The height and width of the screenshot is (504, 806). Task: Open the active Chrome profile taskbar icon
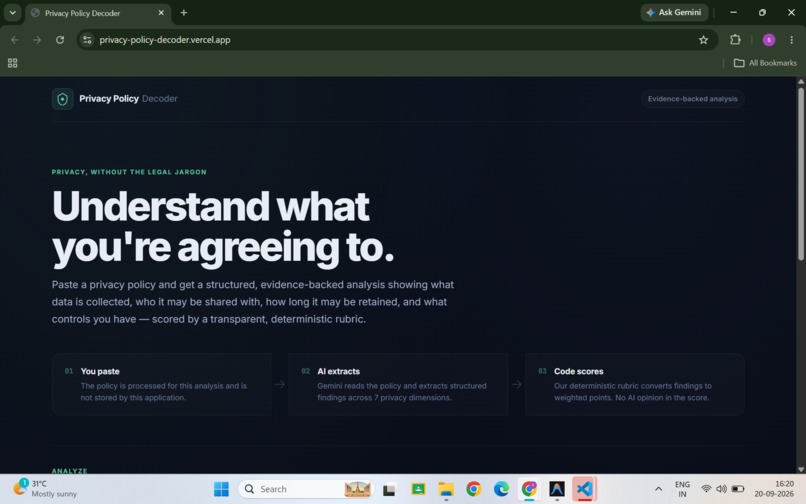coord(529,489)
